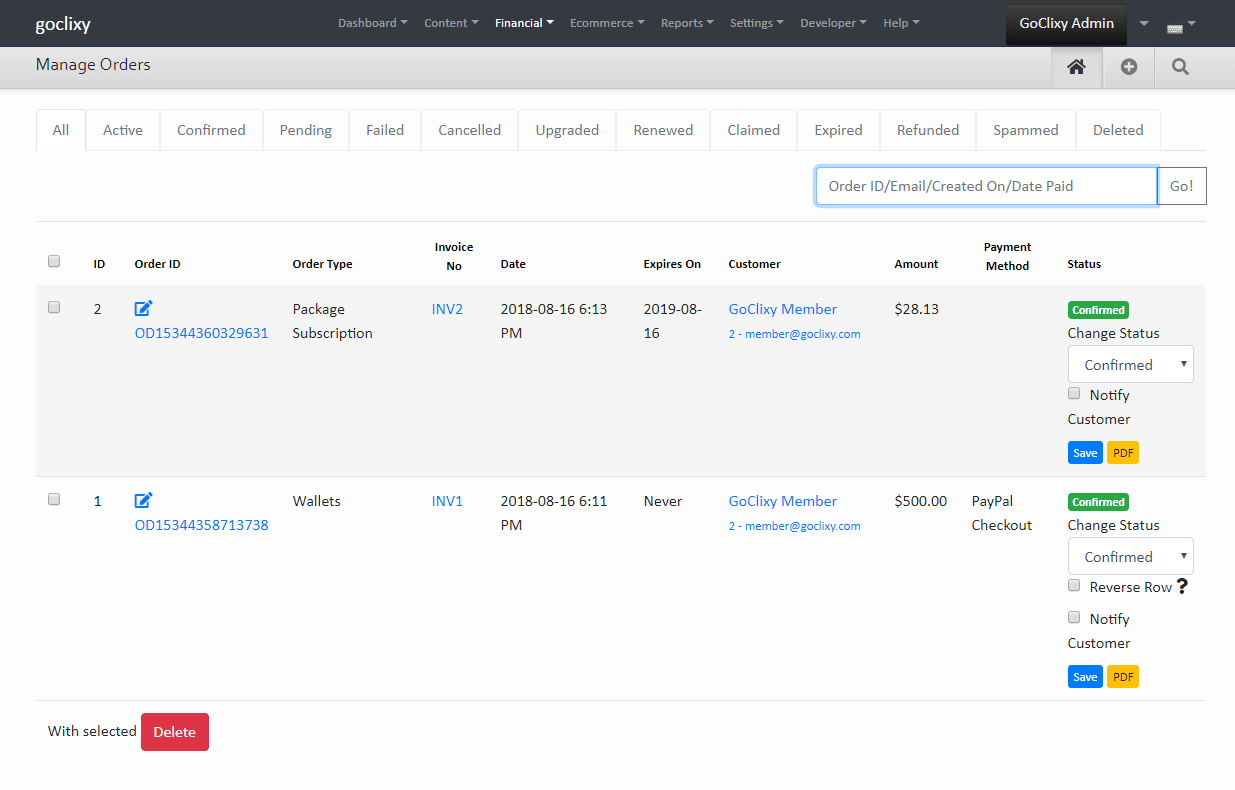Open order link OD15344360329631
1235x790 pixels.
[201, 333]
